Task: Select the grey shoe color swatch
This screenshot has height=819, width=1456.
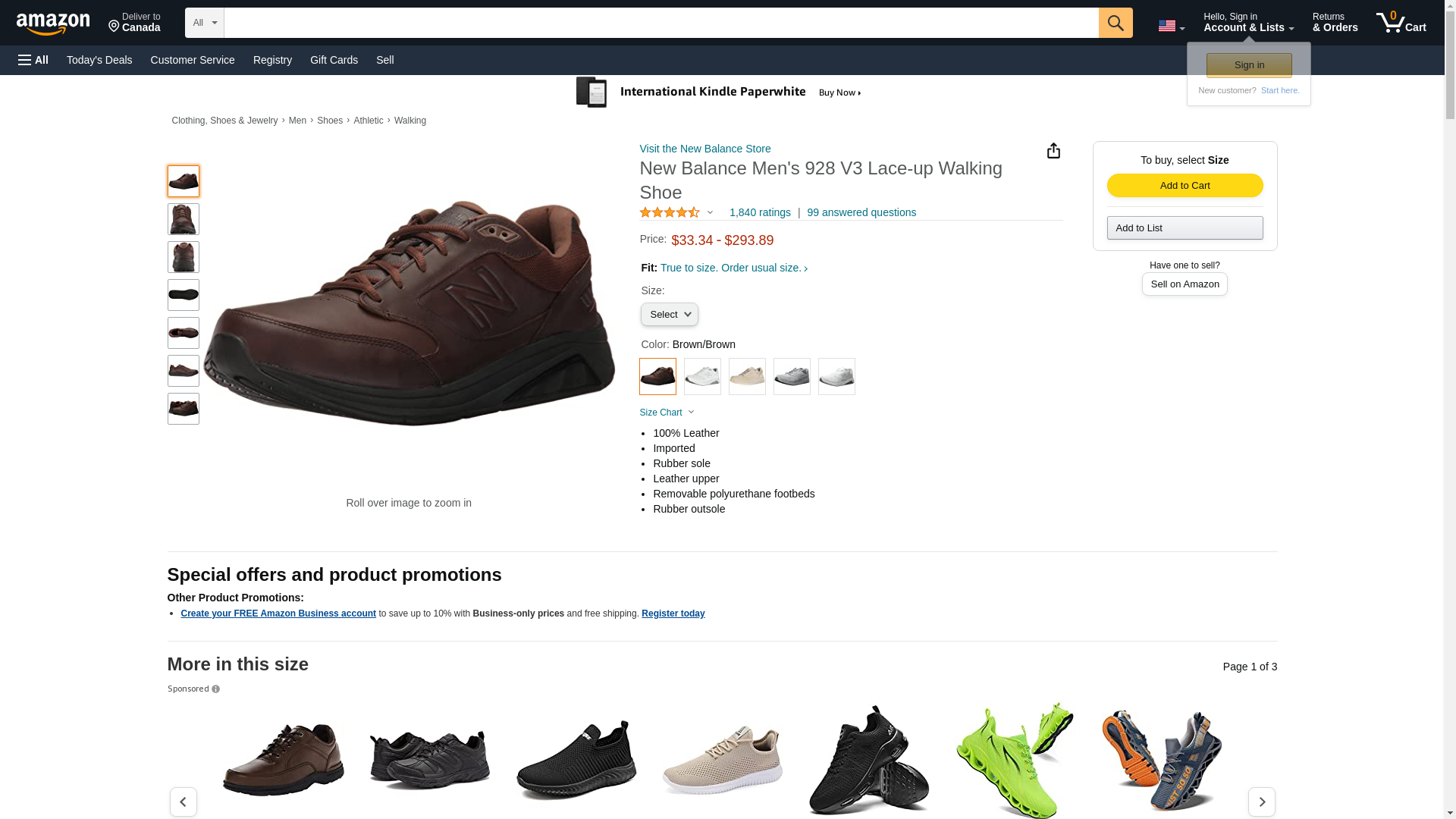Action: point(792,377)
